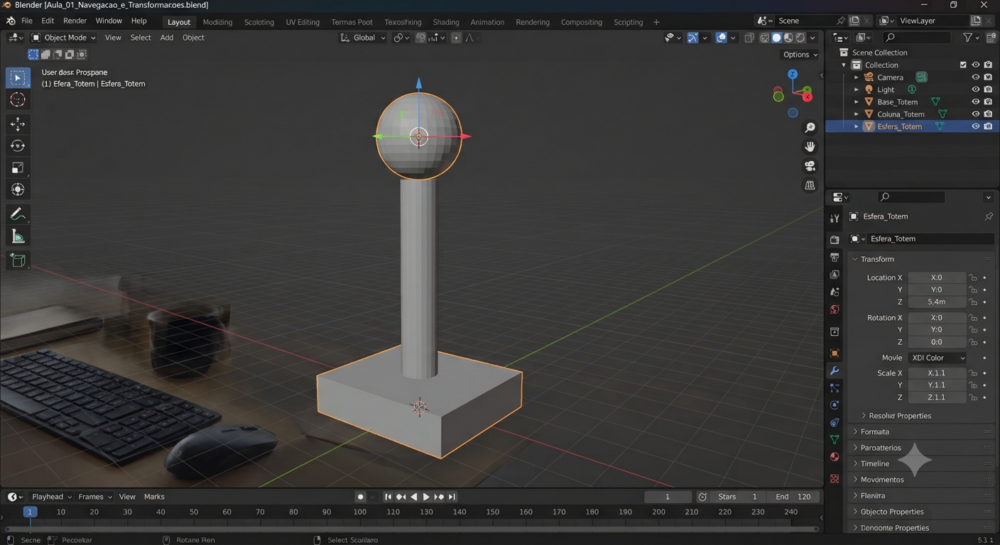
Task: Choose the Move tool
Action: [x=18, y=124]
